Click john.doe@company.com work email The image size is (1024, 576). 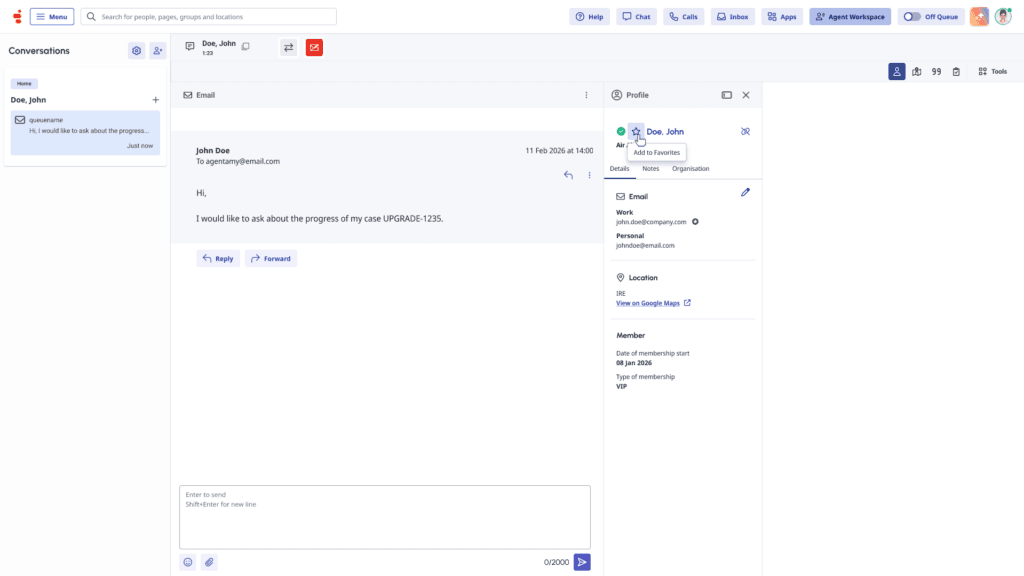tap(651, 222)
